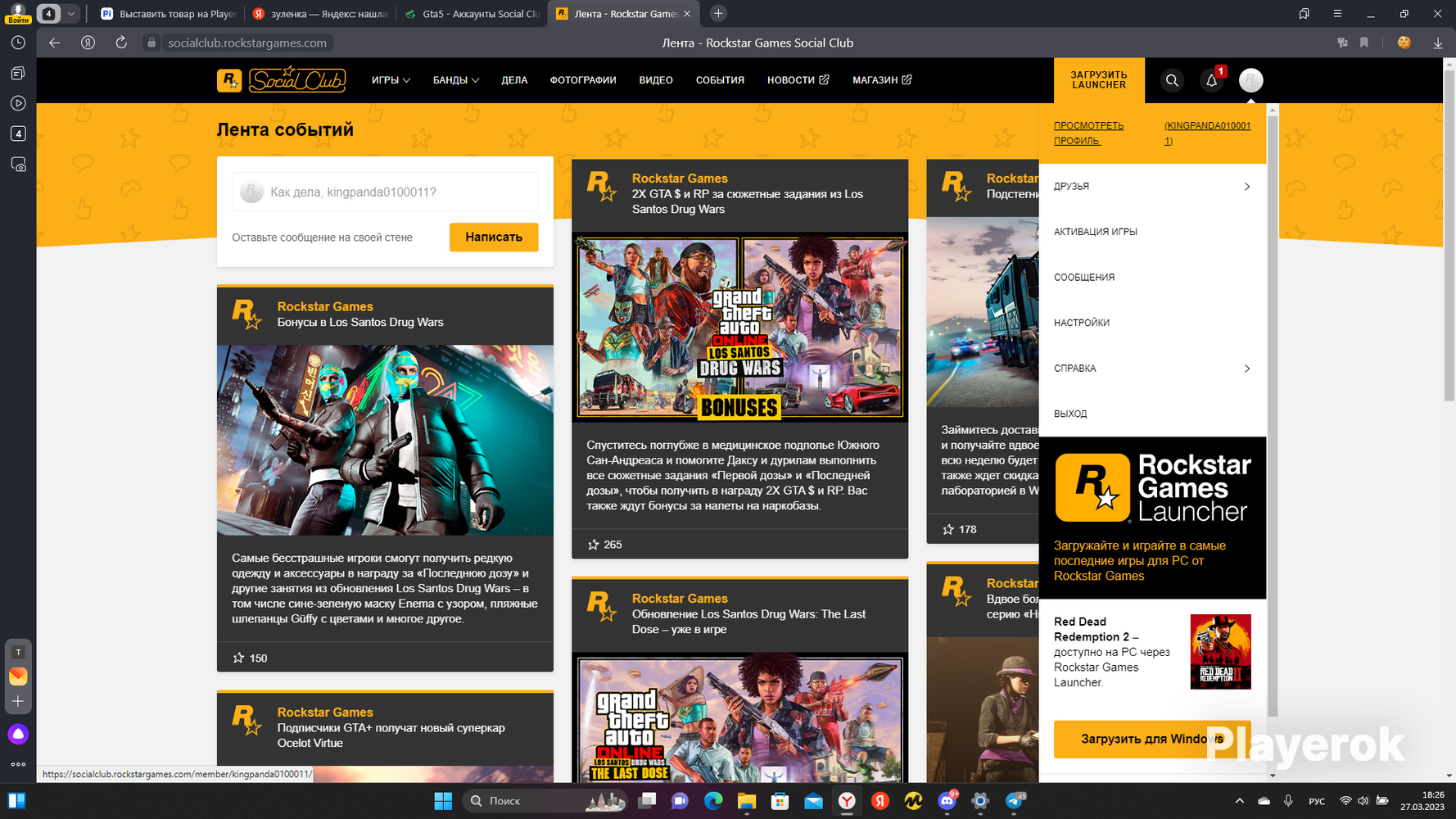Open Discord from the taskbar

pyautogui.click(x=947, y=800)
